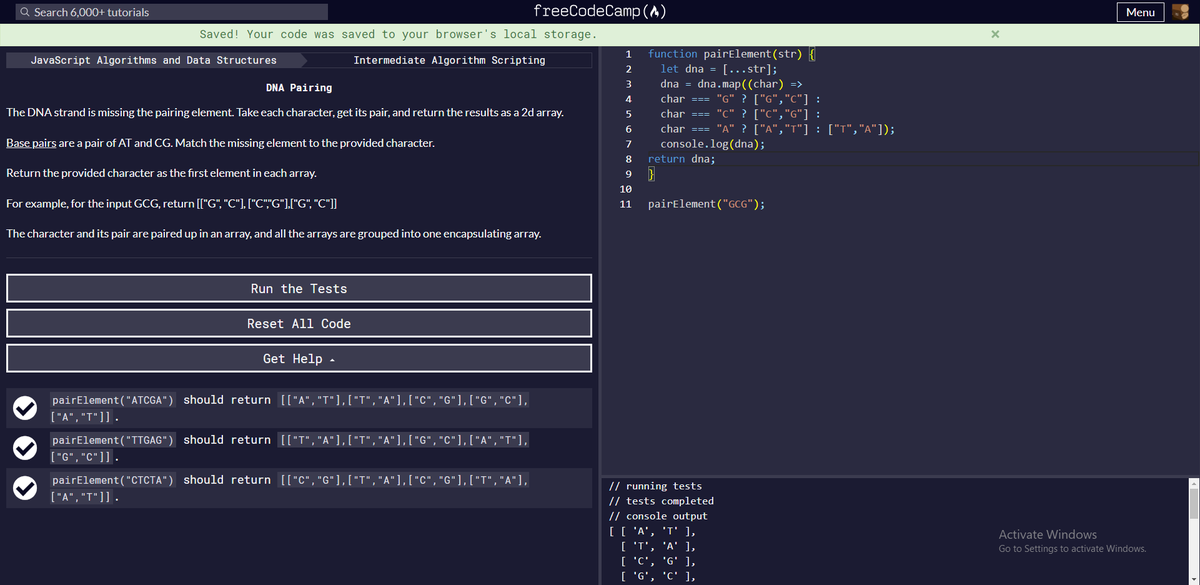Click the search magnifier icon
The height and width of the screenshot is (585, 1200).
[25, 12]
